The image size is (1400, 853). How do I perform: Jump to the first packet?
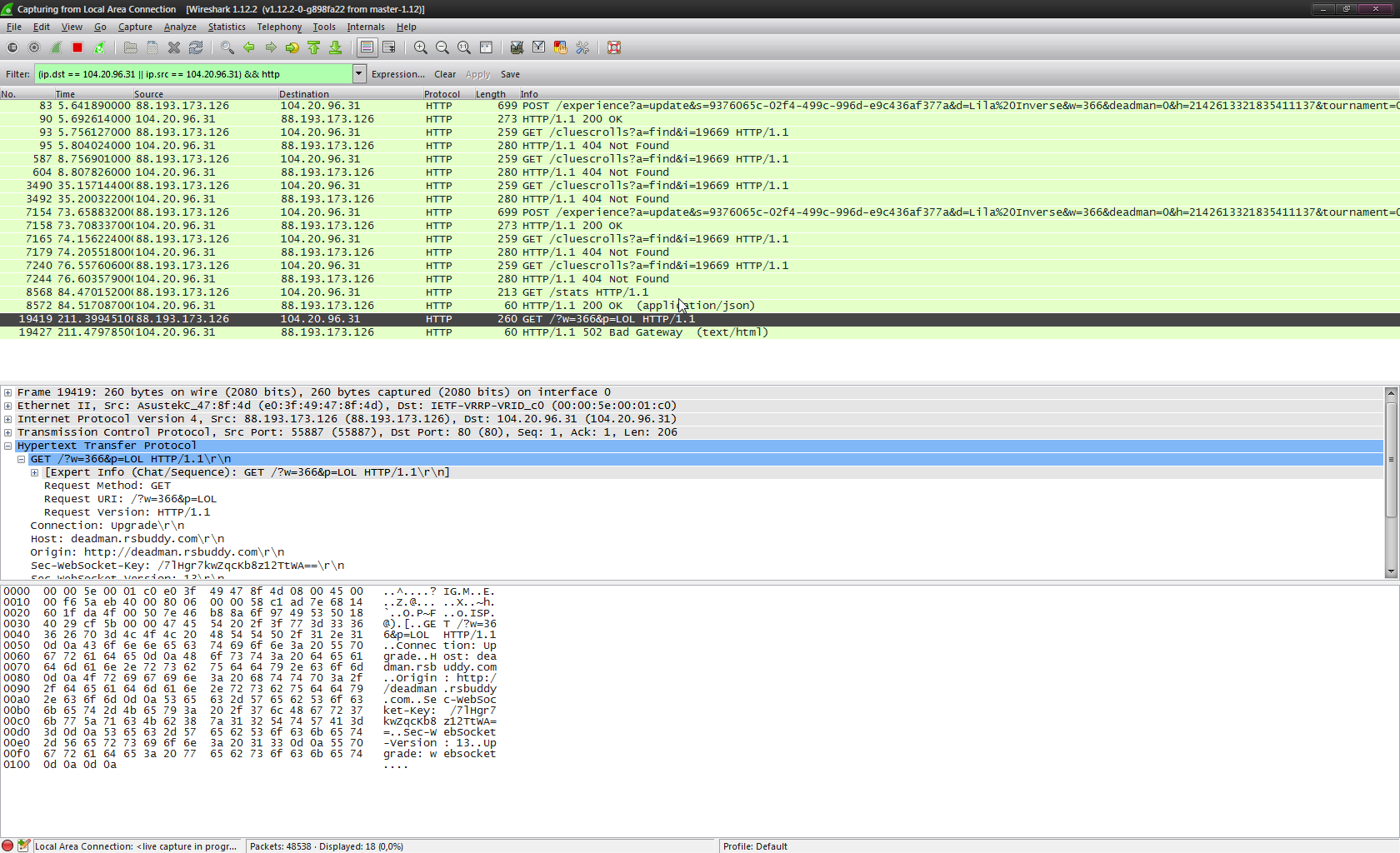[x=314, y=48]
